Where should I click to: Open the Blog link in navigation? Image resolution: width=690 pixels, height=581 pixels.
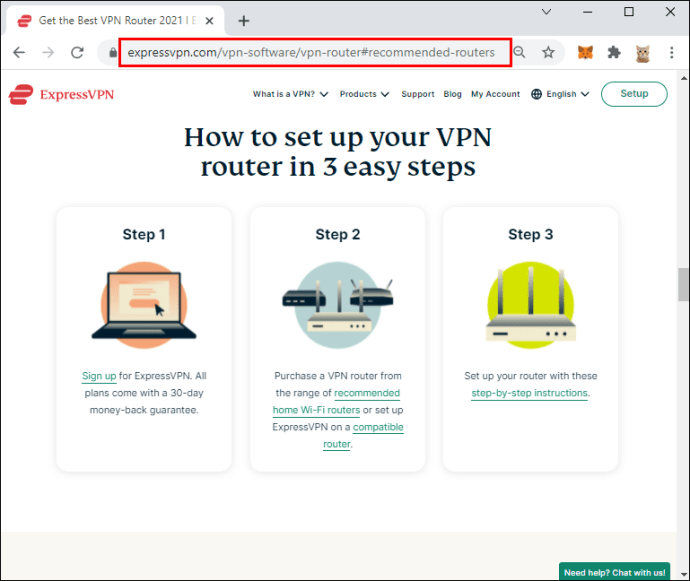pyautogui.click(x=452, y=94)
